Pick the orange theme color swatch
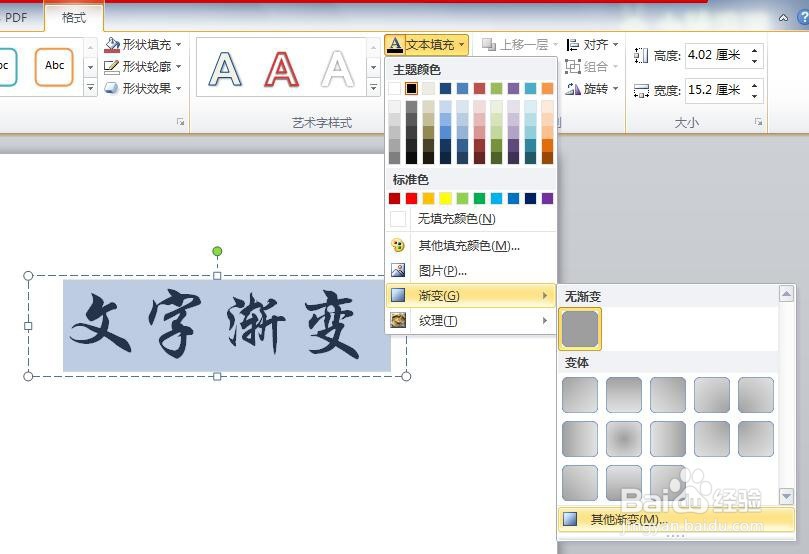This screenshot has height=554, width=809. click(x=547, y=88)
